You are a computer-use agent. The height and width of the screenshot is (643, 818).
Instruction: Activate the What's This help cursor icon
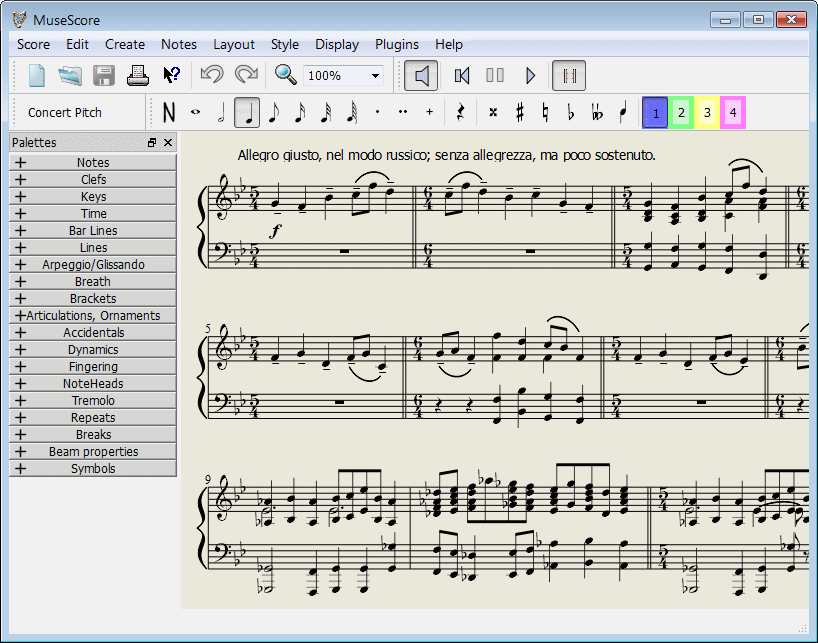coord(172,76)
